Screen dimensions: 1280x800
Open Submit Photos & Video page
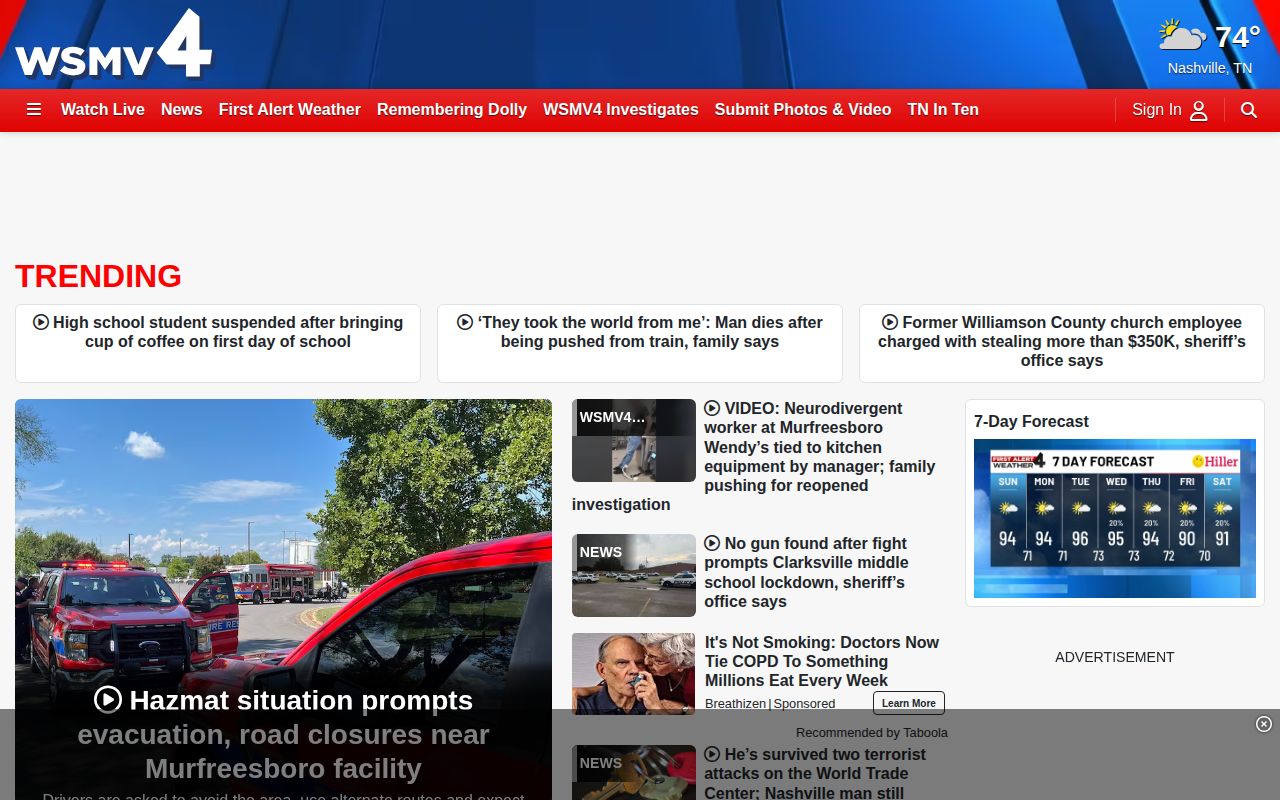click(803, 110)
